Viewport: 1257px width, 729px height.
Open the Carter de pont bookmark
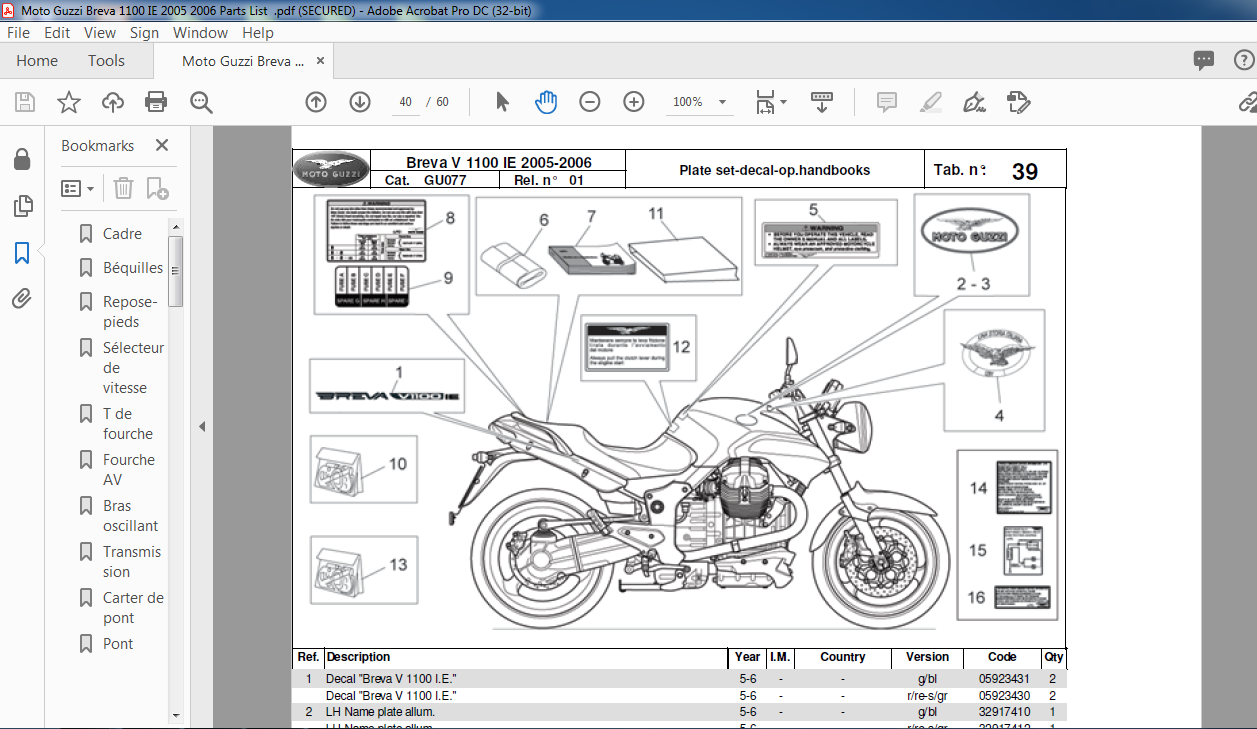[x=133, y=608]
